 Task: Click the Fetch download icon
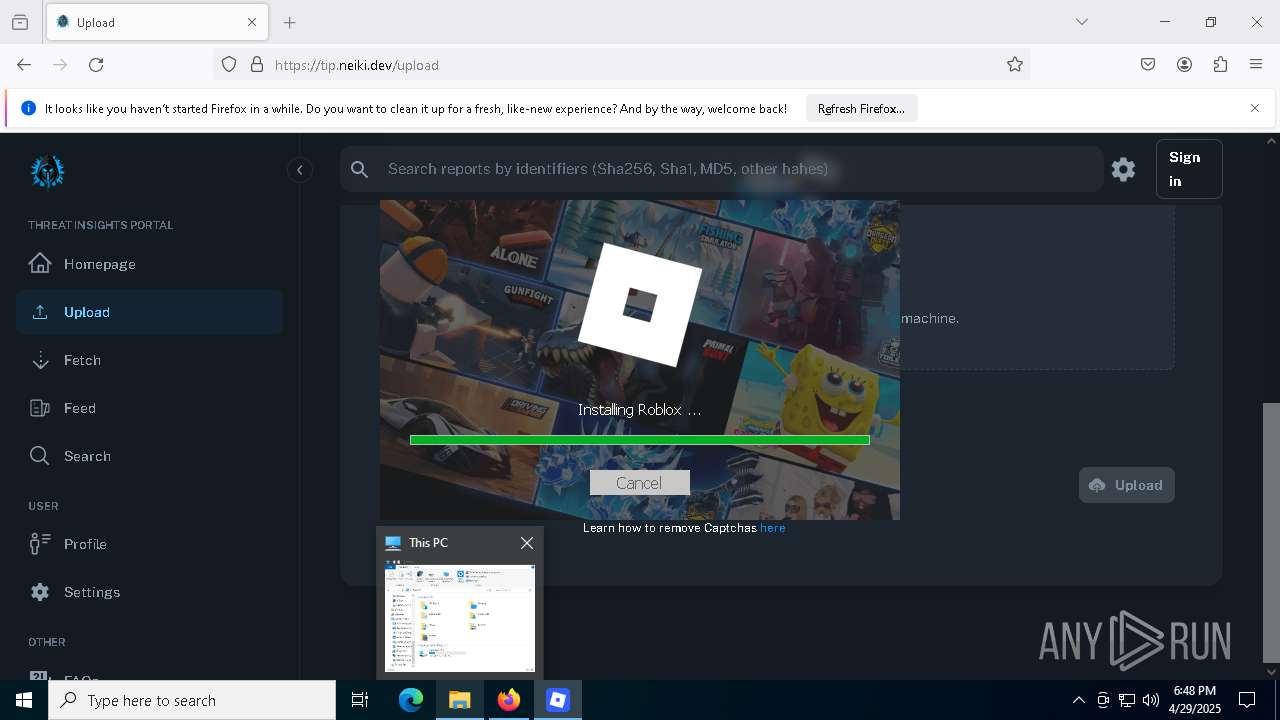coord(40,360)
